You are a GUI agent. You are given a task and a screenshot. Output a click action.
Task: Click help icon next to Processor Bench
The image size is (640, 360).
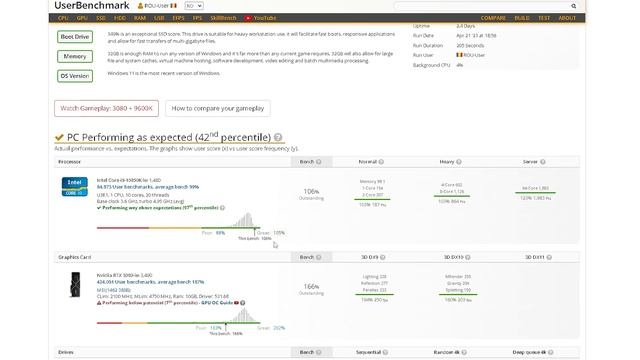pyautogui.click(x=319, y=162)
